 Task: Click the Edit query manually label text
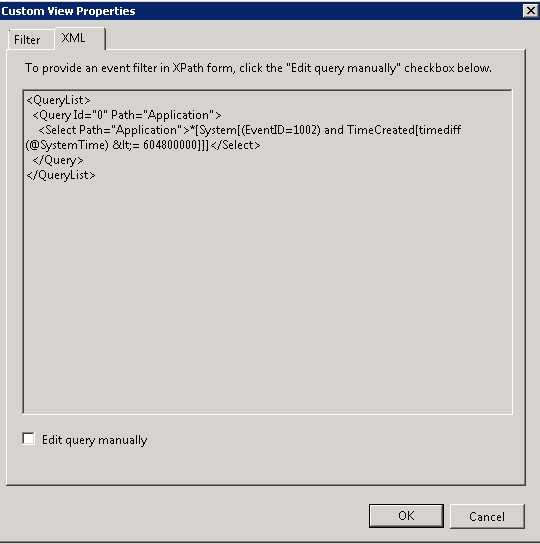[94, 440]
